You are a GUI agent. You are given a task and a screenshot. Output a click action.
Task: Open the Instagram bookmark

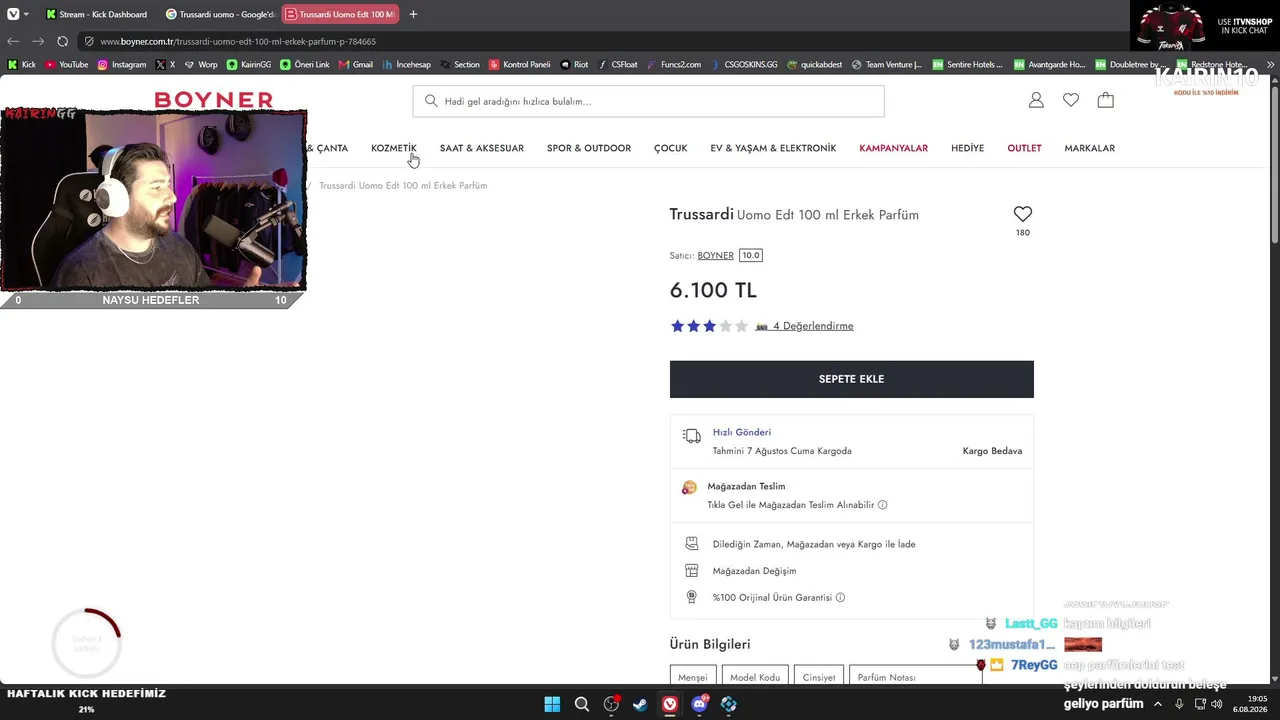point(121,64)
